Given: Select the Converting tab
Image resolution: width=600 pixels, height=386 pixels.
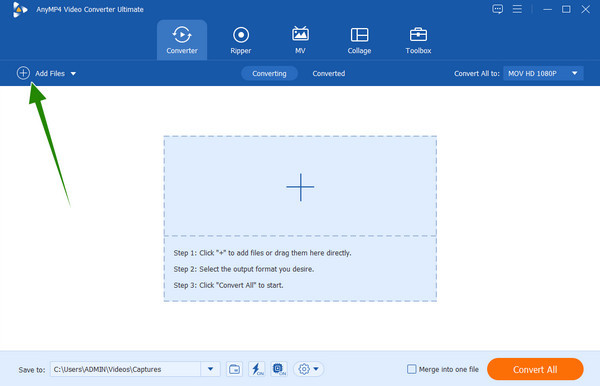Looking at the screenshot, I should [x=269, y=73].
